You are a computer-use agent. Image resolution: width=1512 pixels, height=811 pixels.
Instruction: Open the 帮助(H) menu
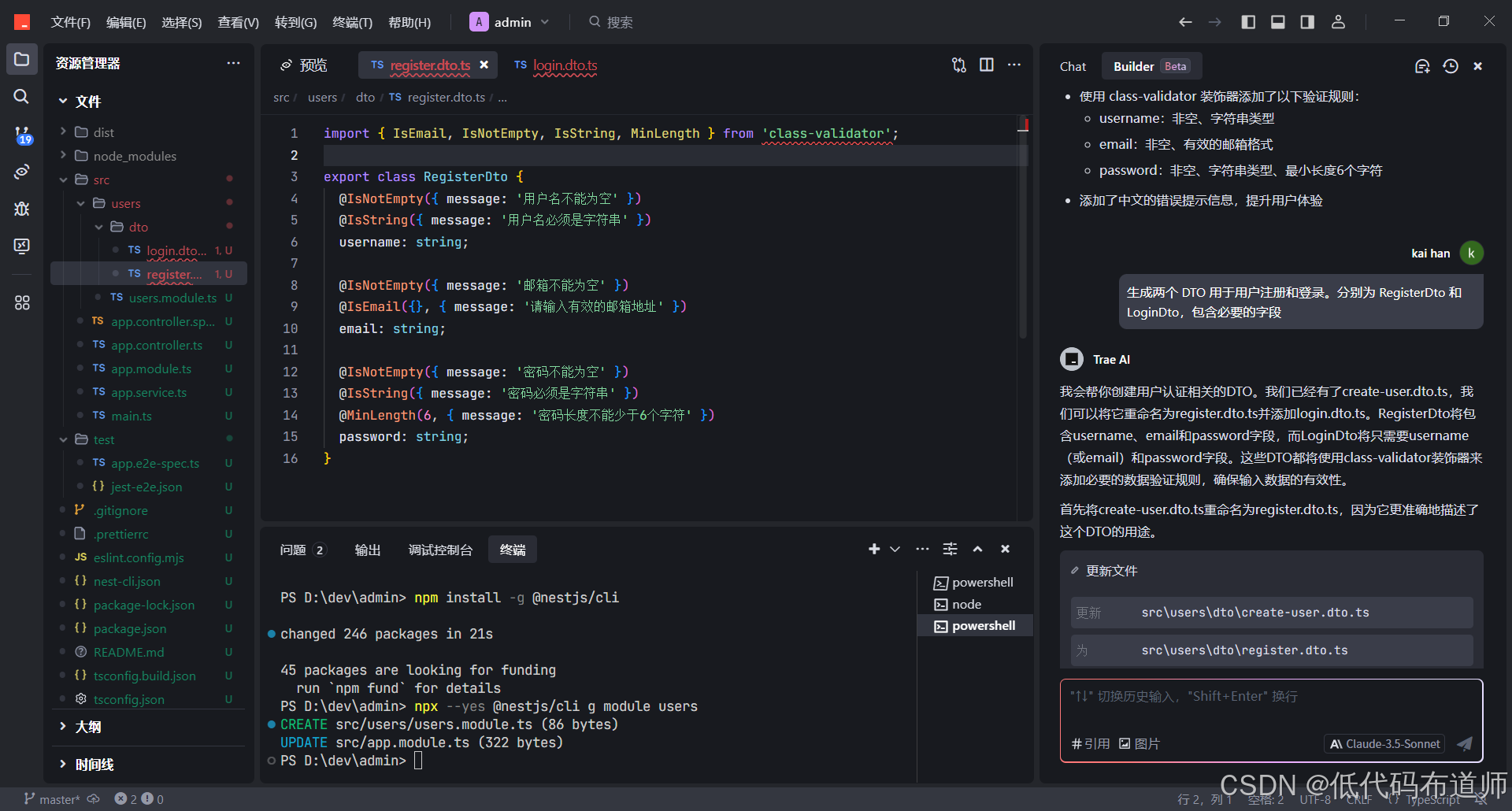(x=409, y=22)
